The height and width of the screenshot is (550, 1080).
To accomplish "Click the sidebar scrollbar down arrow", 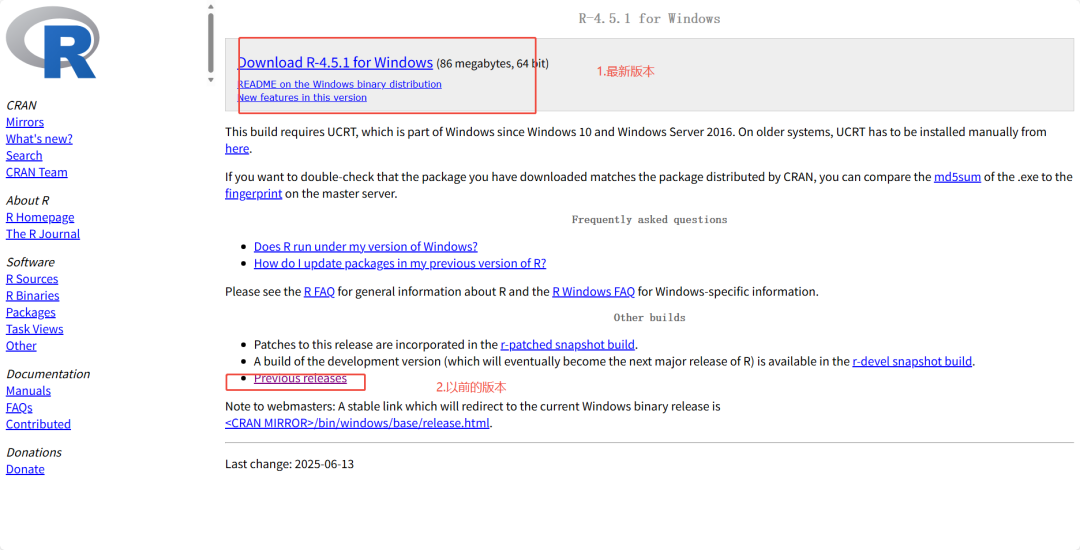I will point(211,80).
